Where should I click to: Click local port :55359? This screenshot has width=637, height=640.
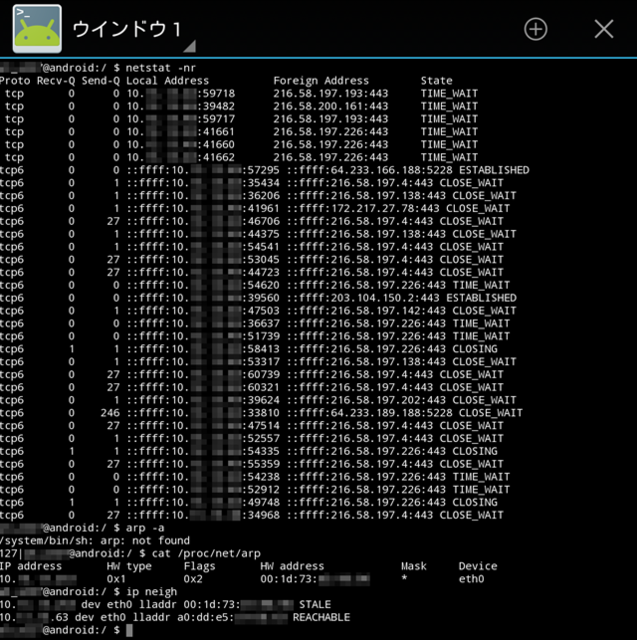click(261, 464)
